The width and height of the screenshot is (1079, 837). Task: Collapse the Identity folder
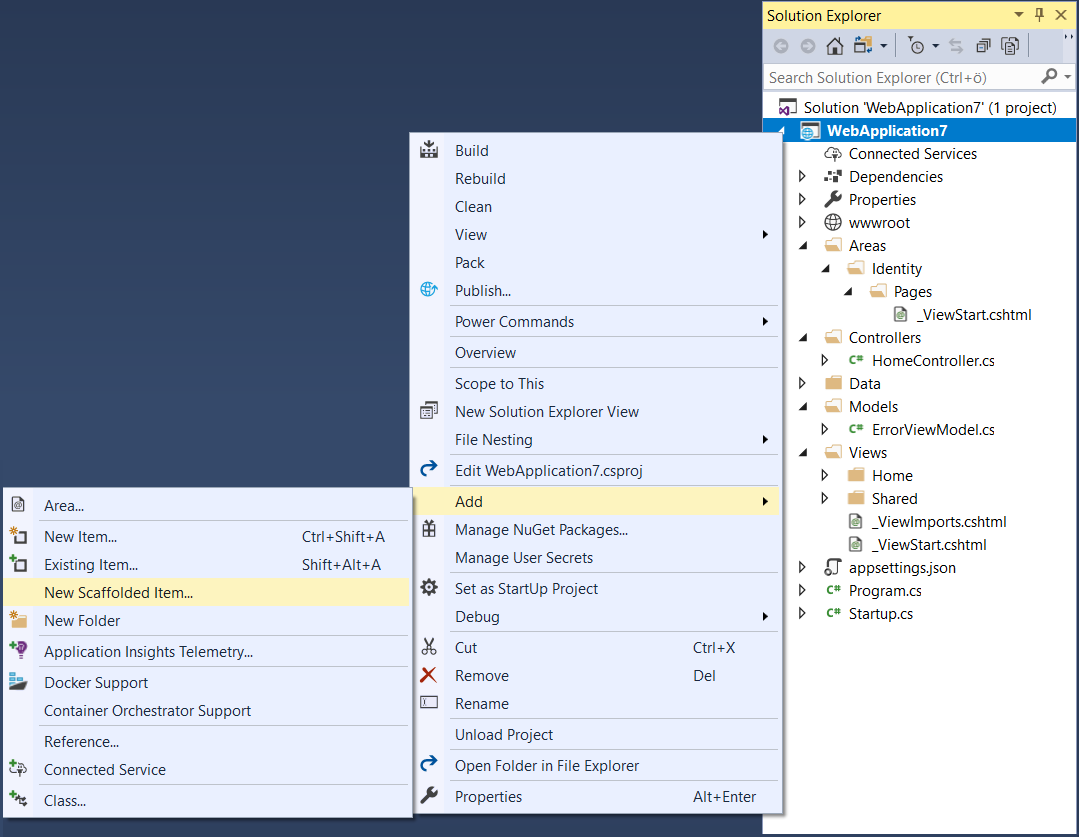[x=825, y=268]
